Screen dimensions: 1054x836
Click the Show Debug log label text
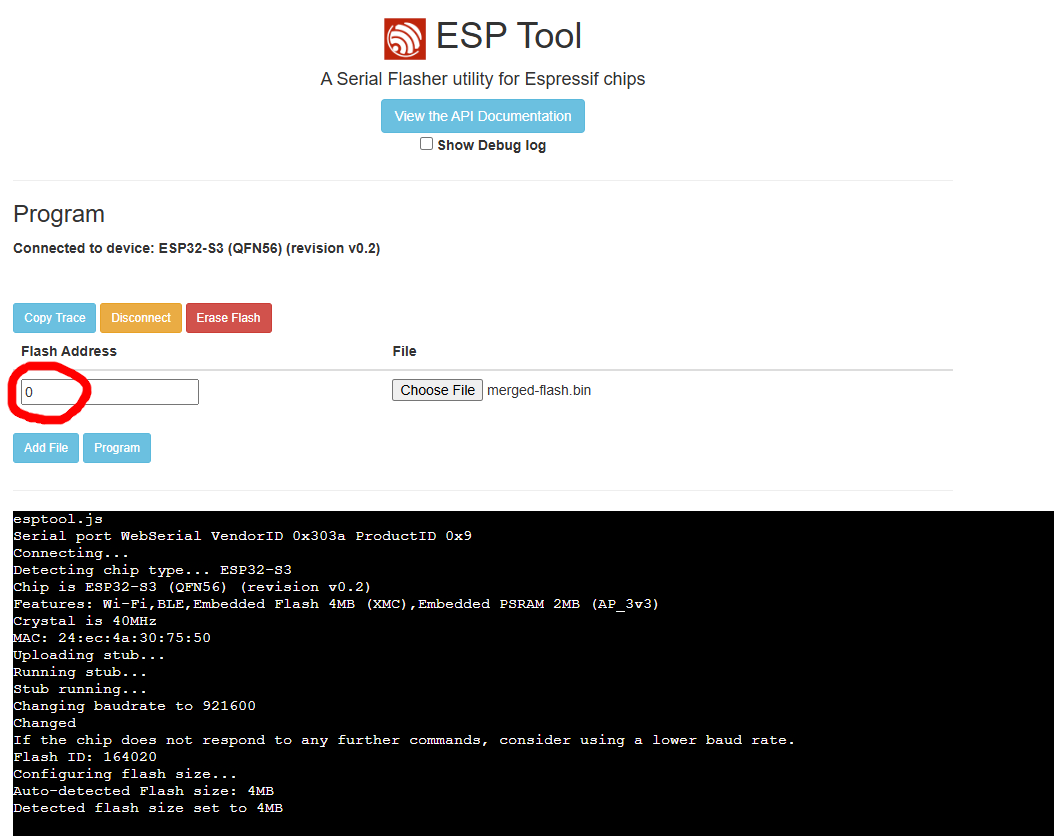tap(491, 145)
